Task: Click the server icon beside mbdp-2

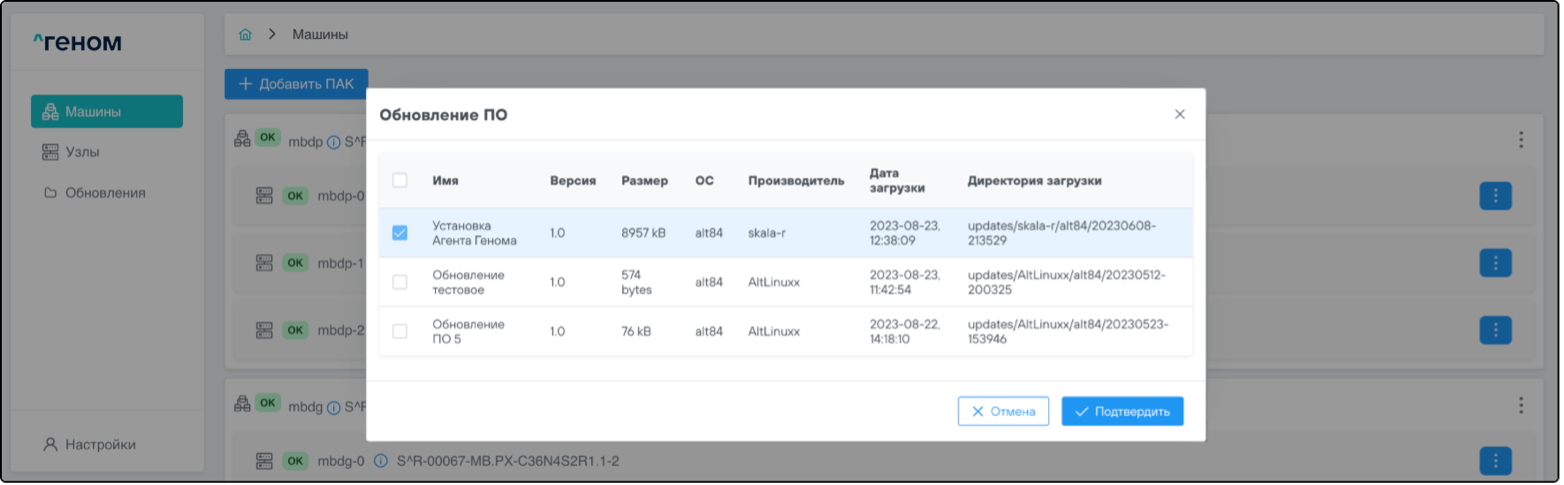Action: (264, 330)
